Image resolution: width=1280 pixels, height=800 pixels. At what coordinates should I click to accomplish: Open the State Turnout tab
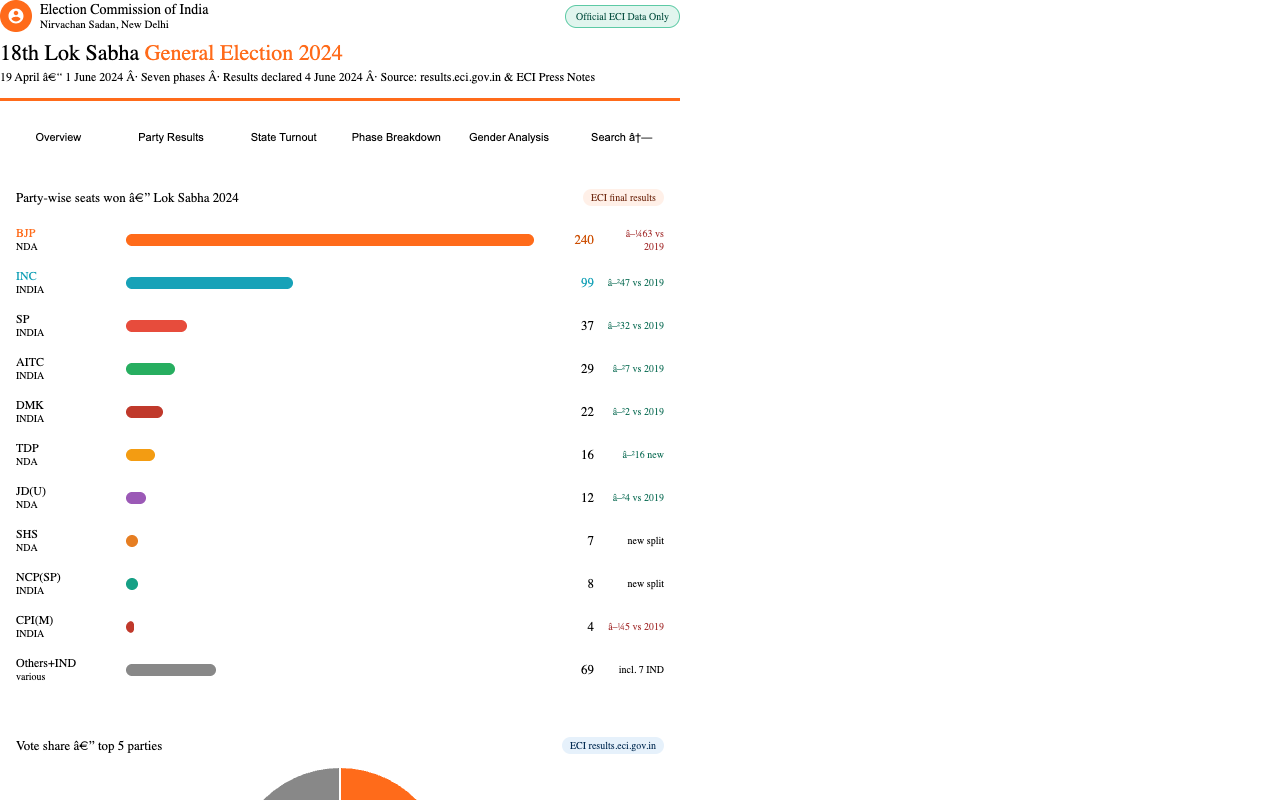pyautogui.click(x=284, y=137)
